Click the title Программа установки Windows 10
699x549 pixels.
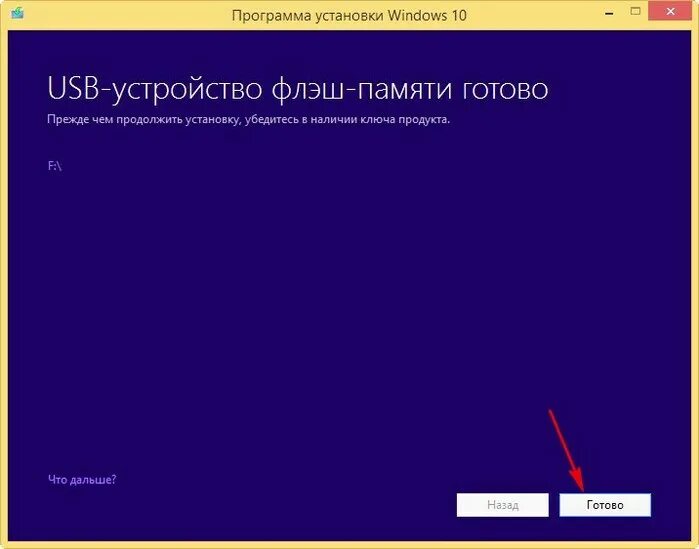(x=349, y=16)
